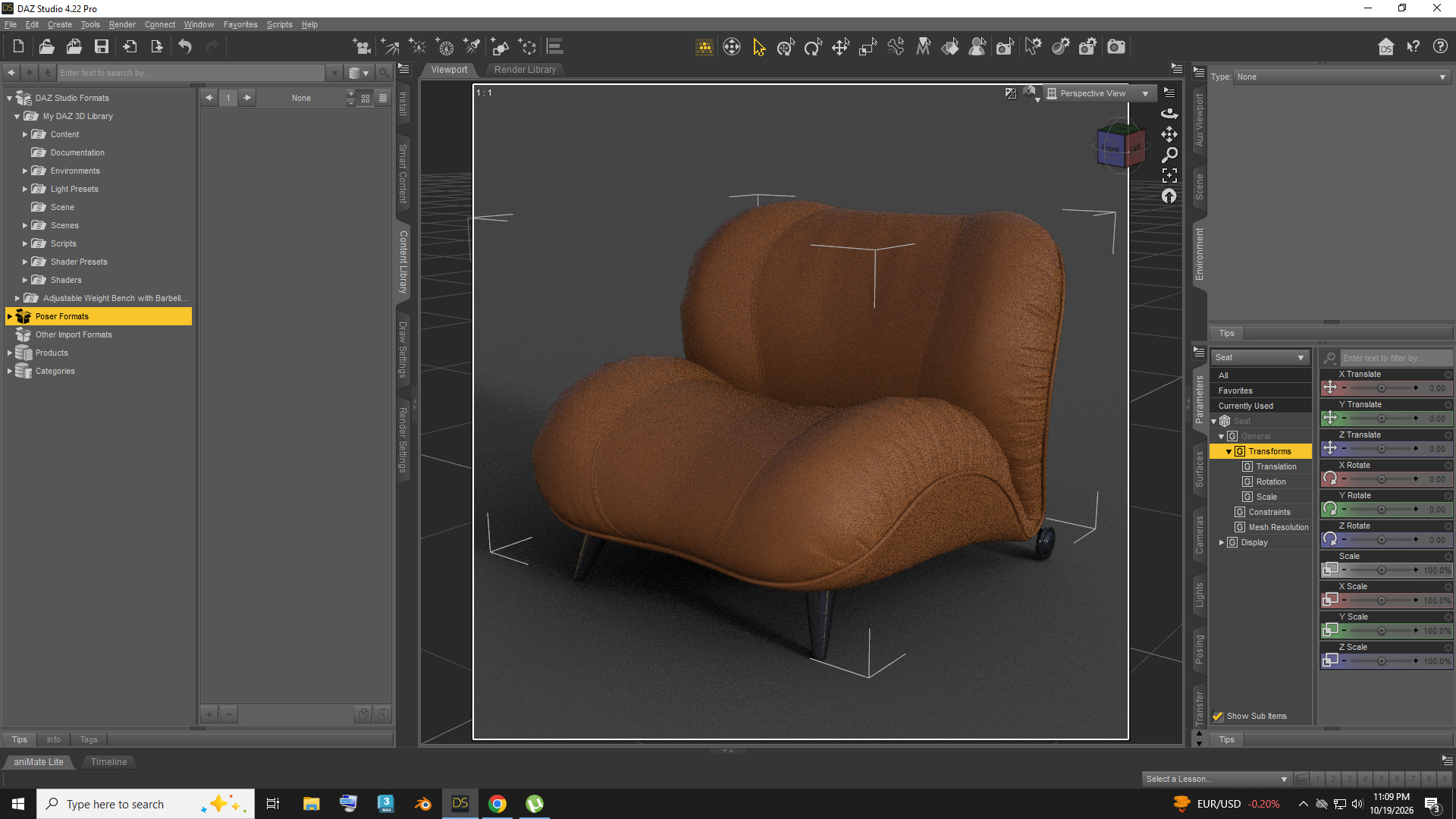Click the DAZ store home icon

(1385, 47)
